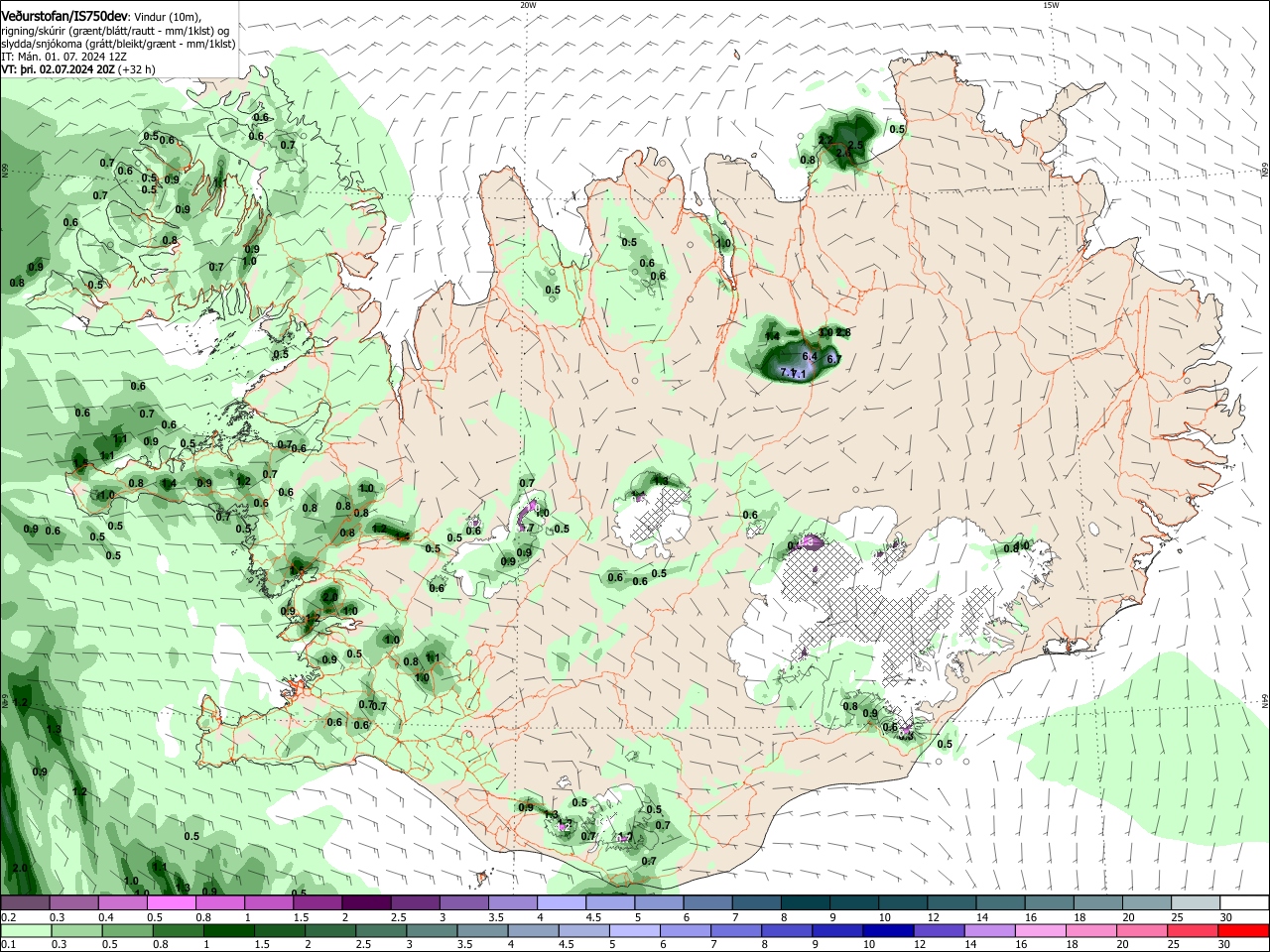The height and width of the screenshot is (952, 1270).
Task: Click the 4.5 label on the upper legend
Action: (x=593, y=917)
